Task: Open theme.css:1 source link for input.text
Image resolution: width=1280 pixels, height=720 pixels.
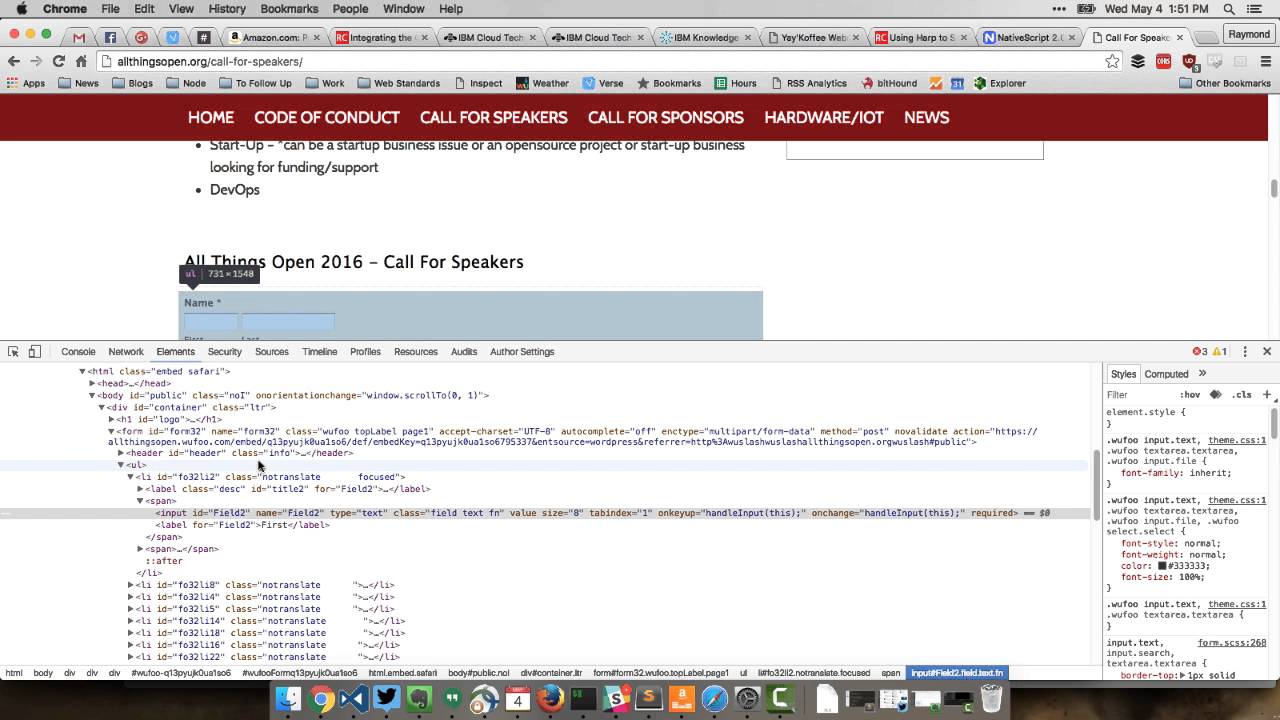Action: [1237, 440]
